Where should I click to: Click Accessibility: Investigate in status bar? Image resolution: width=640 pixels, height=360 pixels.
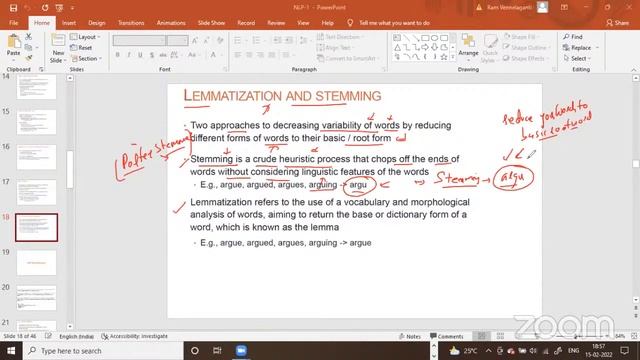pyautogui.click(x=135, y=336)
